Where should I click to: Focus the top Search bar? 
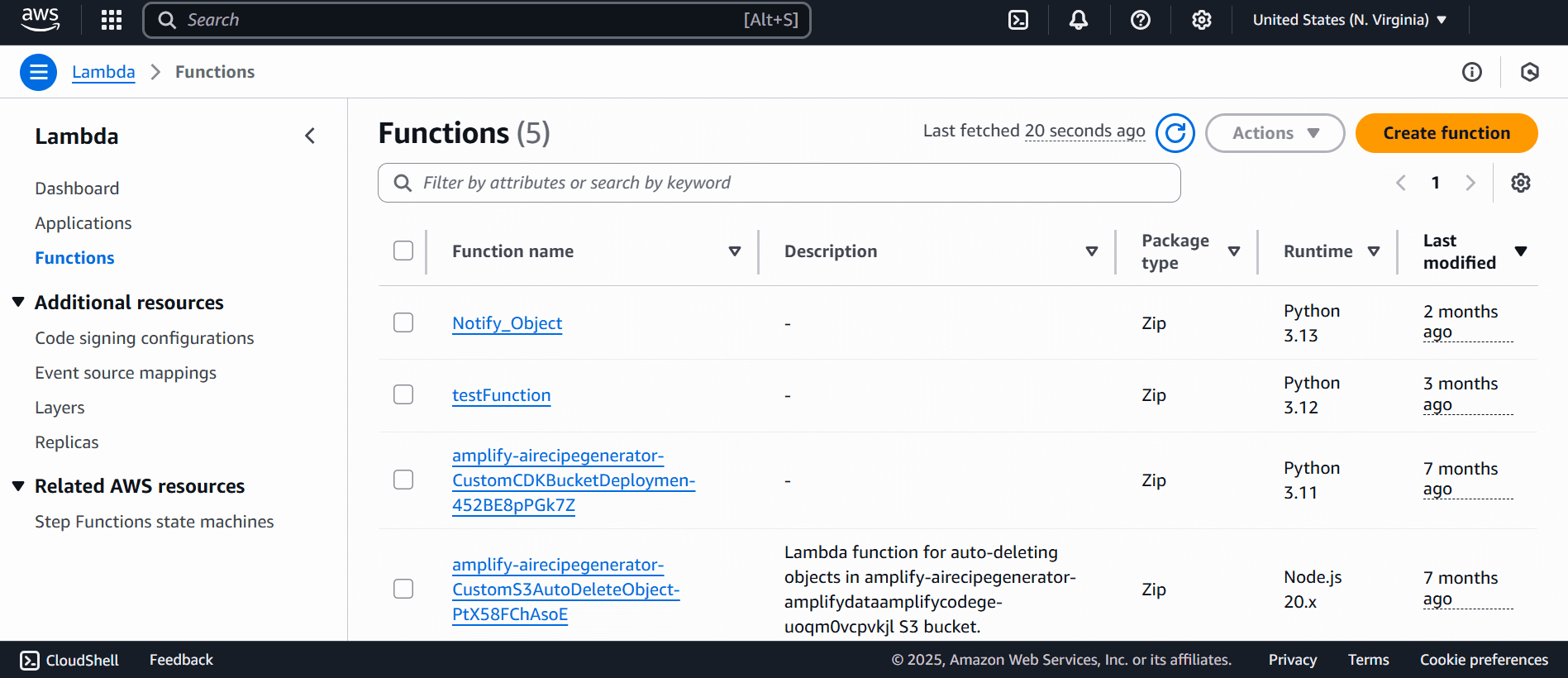click(477, 20)
